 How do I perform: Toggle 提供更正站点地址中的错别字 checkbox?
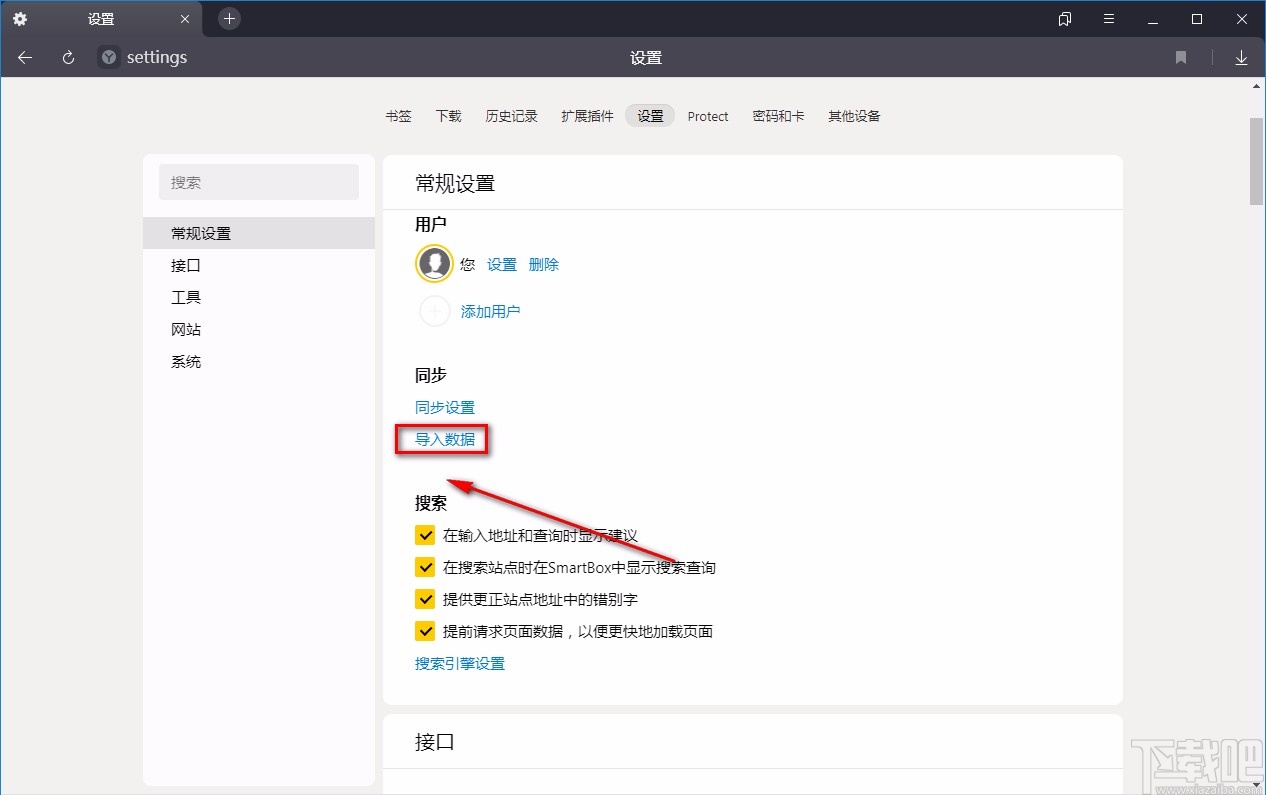(x=424, y=599)
